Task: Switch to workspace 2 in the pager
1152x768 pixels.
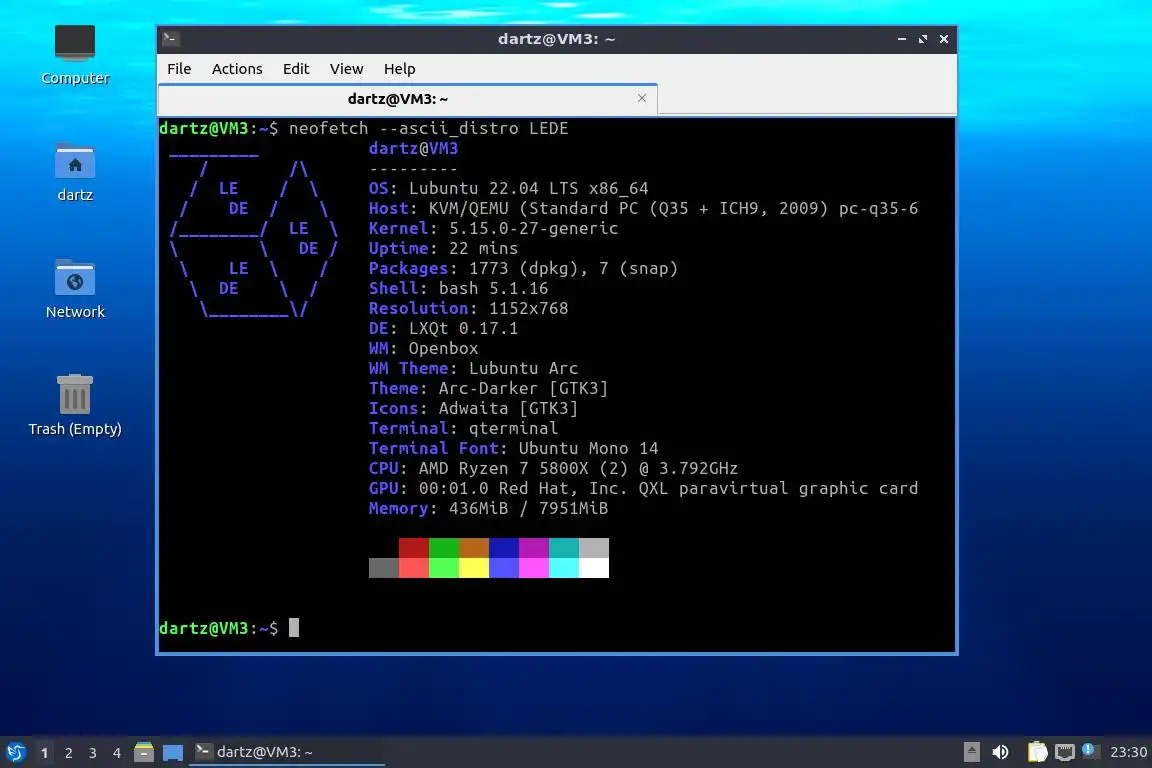Action: coord(68,753)
